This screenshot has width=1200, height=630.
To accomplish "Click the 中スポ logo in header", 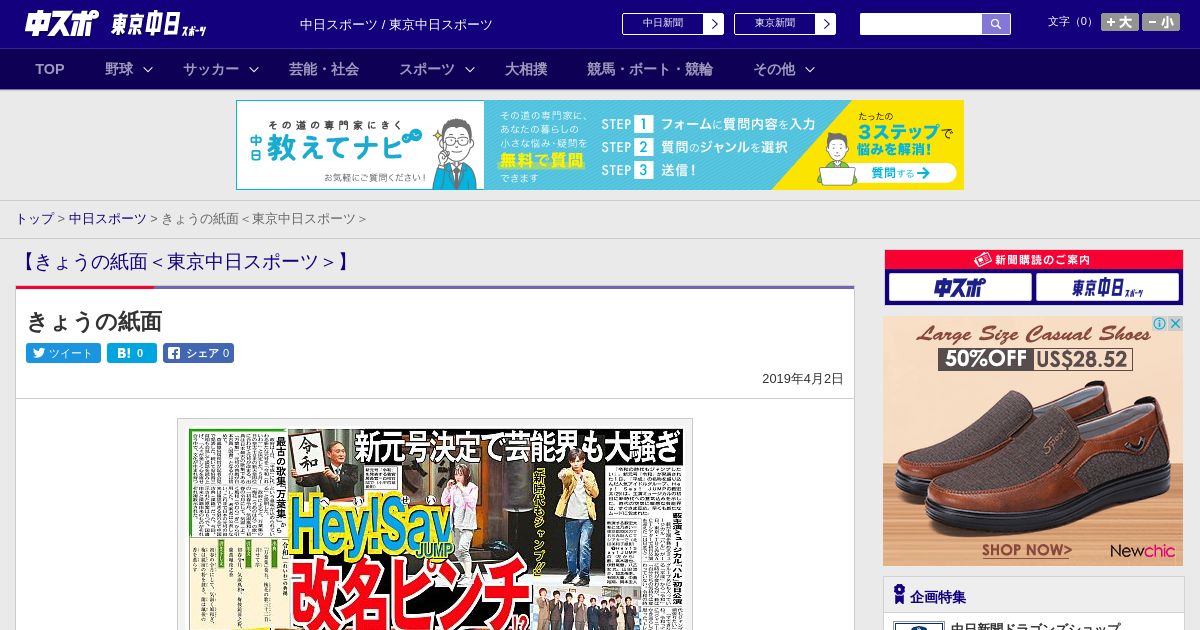I will coord(62,23).
